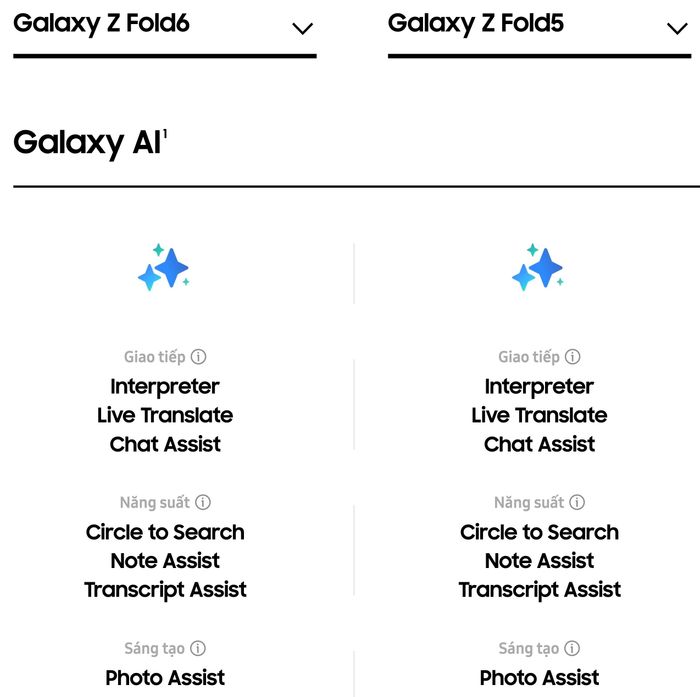Open info icon beside right Giao tiếp

click(x=572, y=357)
